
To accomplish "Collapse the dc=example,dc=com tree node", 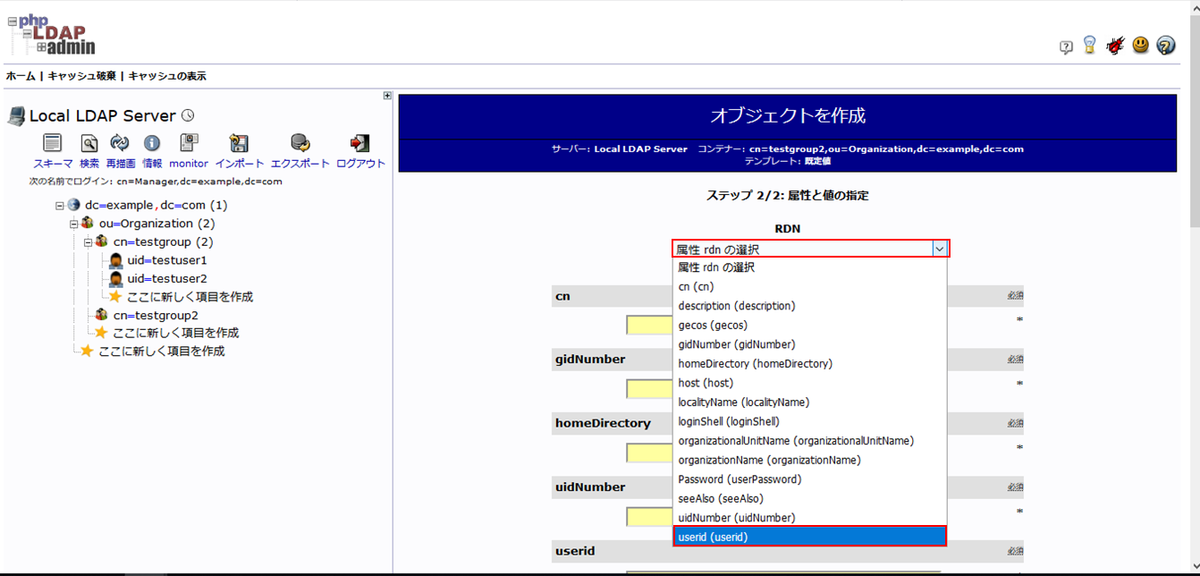I will [60, 206].
